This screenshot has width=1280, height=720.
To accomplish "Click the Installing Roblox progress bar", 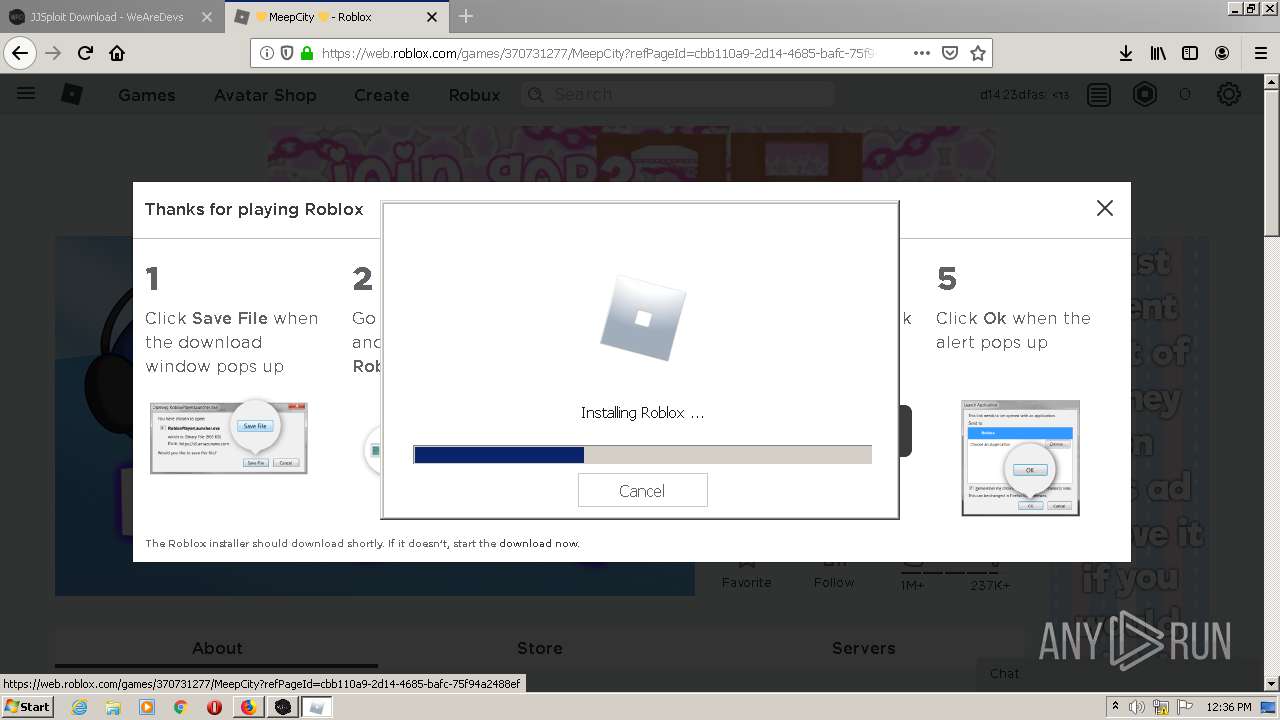I will coord(642,455).
